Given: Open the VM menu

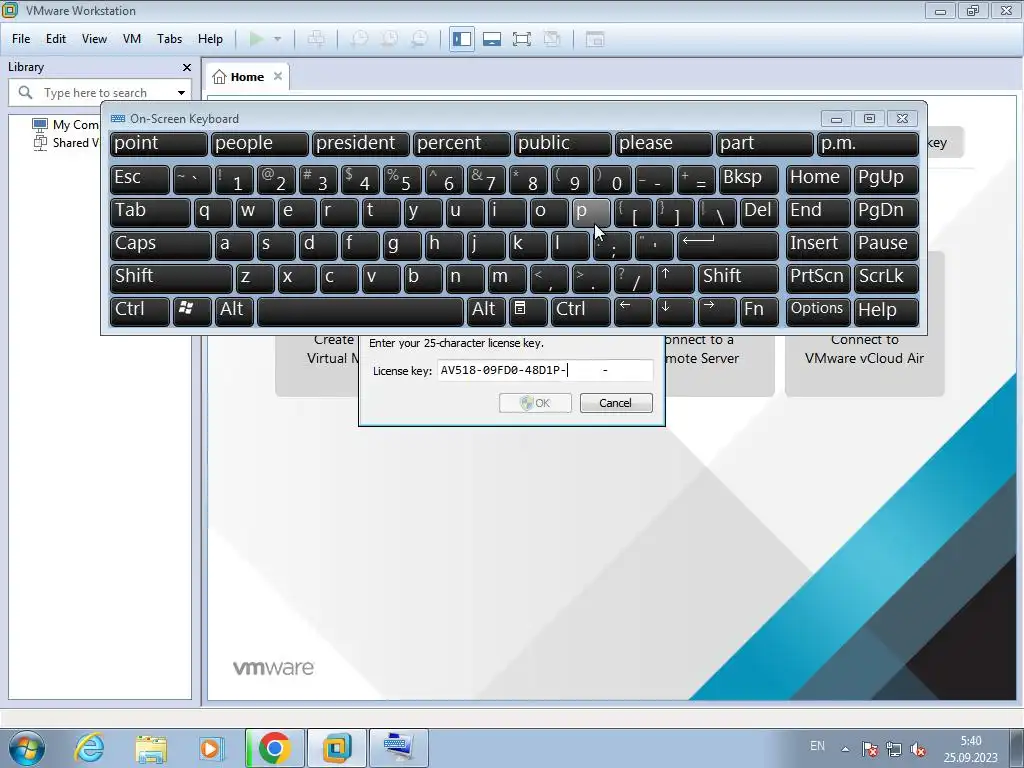Looking at the screenshot, I should click(132, 39).
